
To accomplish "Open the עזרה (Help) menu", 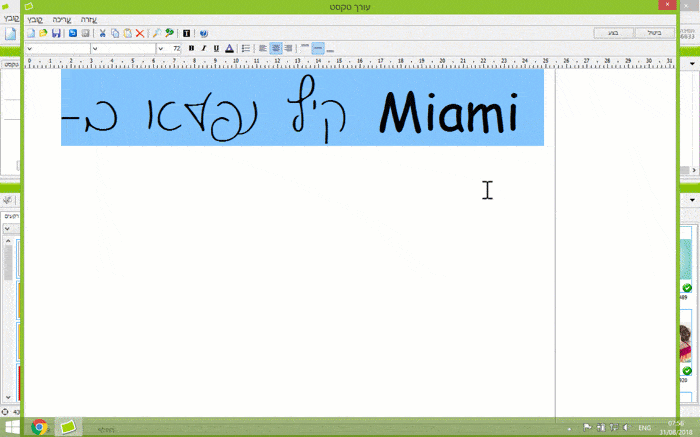I will click(x=87, y=19).
